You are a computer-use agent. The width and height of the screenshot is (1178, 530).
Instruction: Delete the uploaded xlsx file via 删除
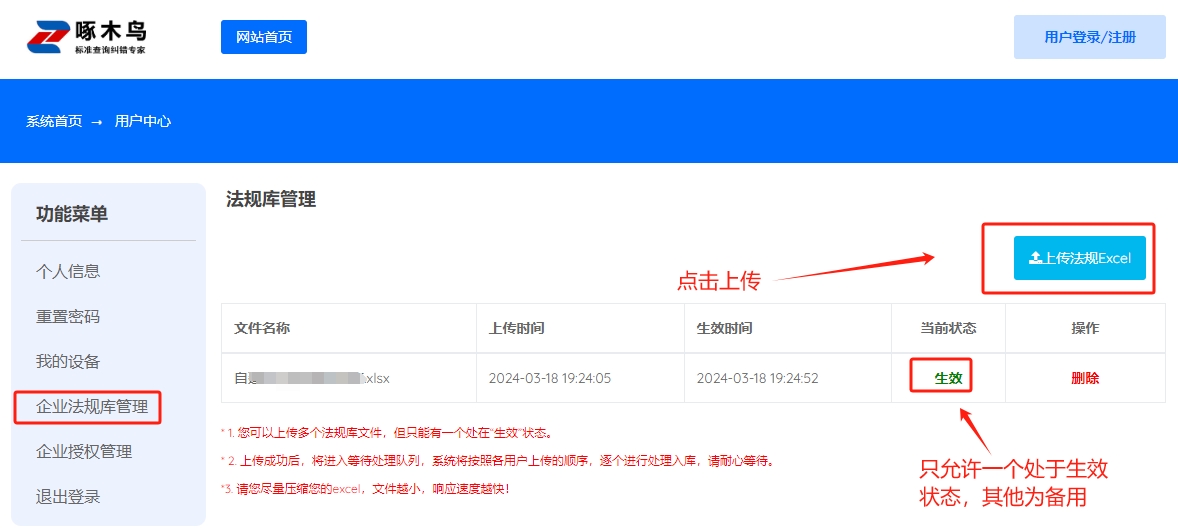coord(1085,378)
